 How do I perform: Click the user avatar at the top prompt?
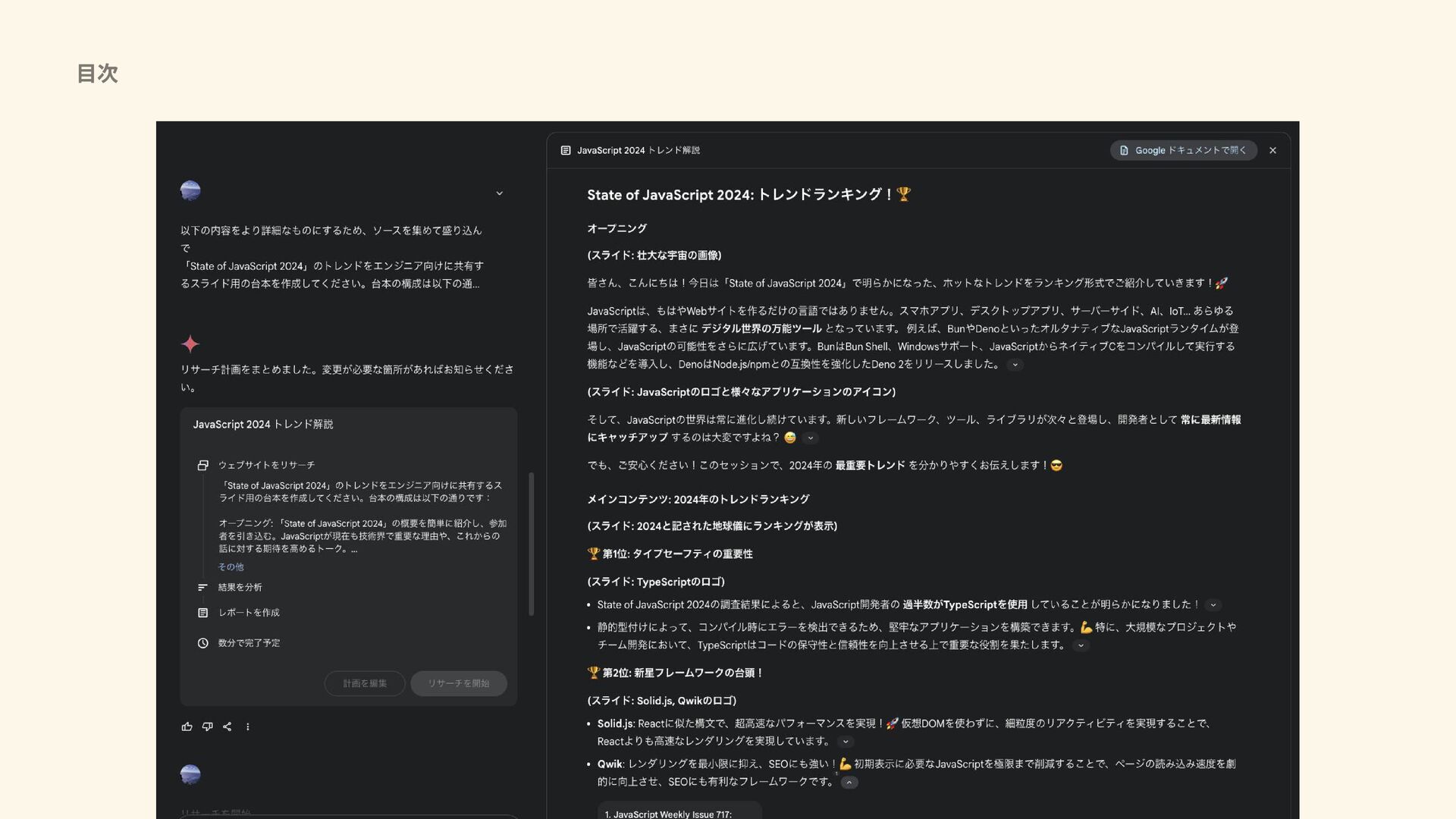click(x=190, y=190)
